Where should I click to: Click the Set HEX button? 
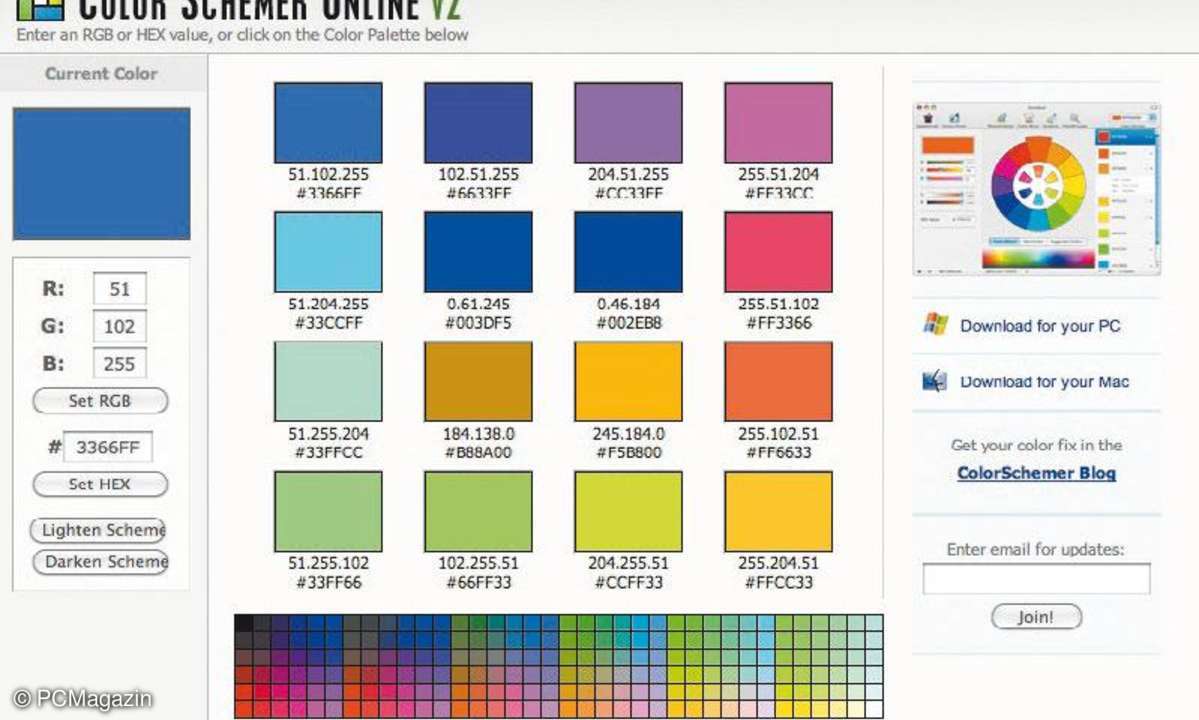pyautogui.click(x=100, y=485)
